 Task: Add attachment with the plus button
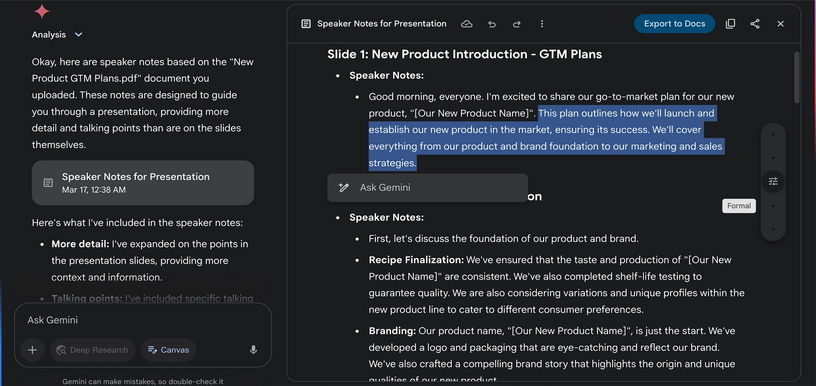click(32, 350)
